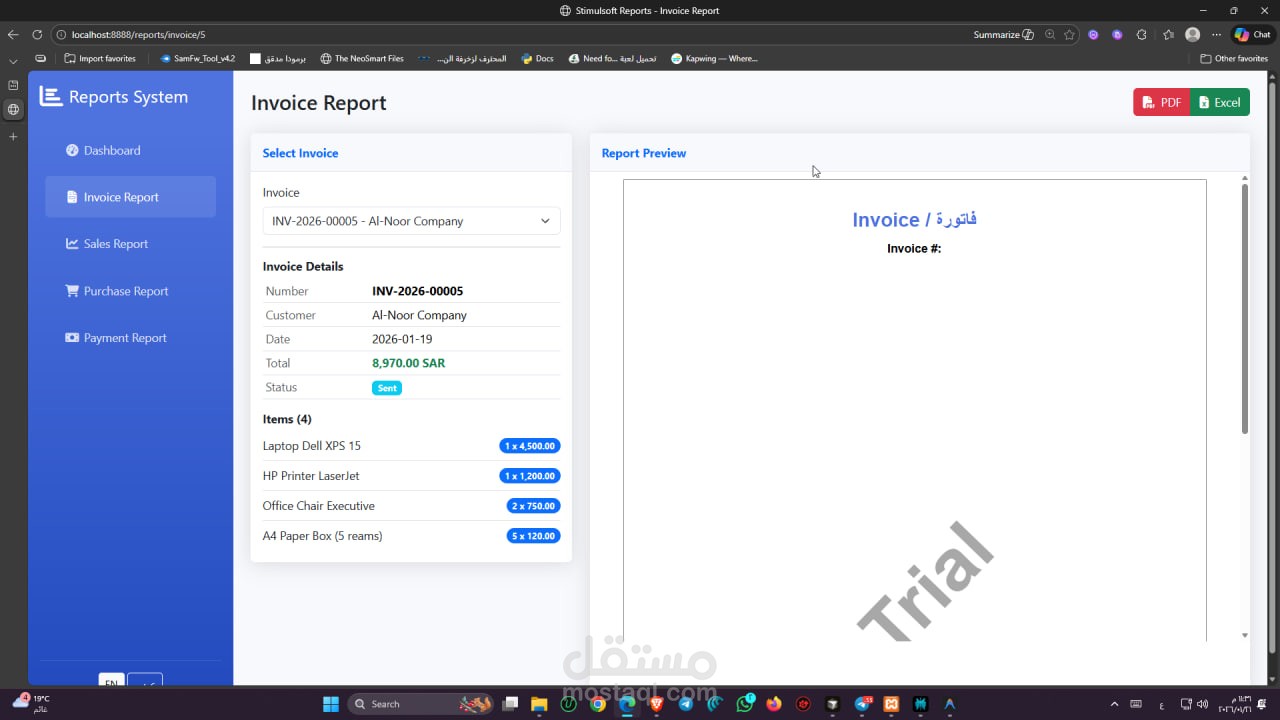The image size is (1280, 720).
Task: Click the browser address bar URL
Action: (x=138, y=34)
